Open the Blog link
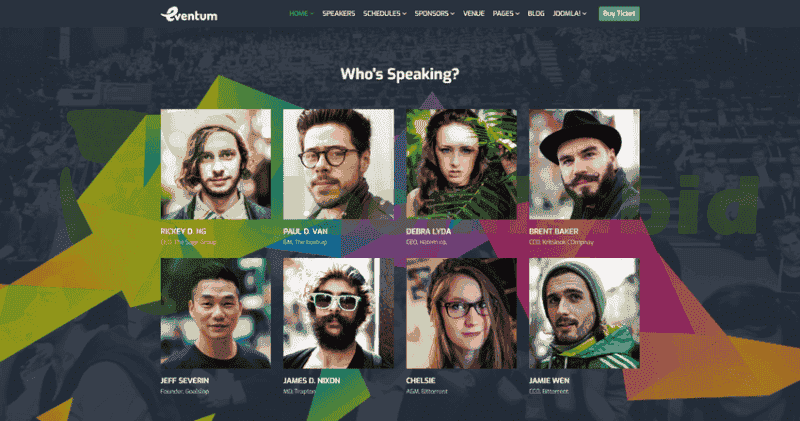The width and height of the screenshot is (800, 421). [536, 14]
